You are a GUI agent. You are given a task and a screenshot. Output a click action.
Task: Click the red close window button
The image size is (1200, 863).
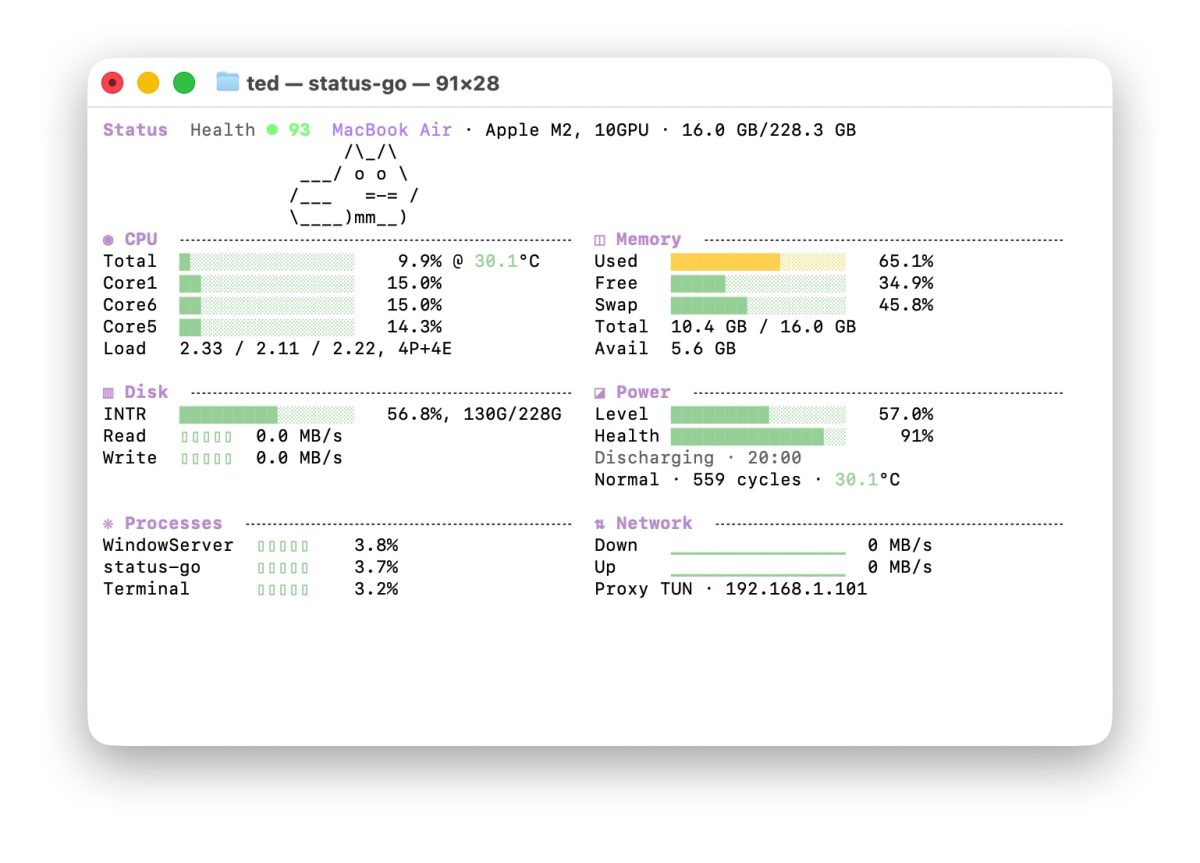[x=112, y=83]
